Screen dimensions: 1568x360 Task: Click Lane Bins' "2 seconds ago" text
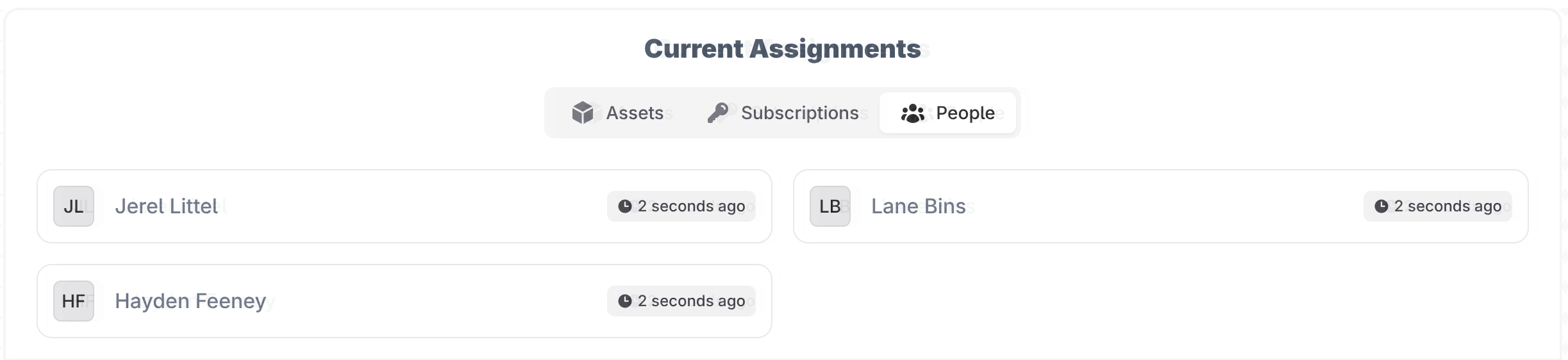(1447, 206)
